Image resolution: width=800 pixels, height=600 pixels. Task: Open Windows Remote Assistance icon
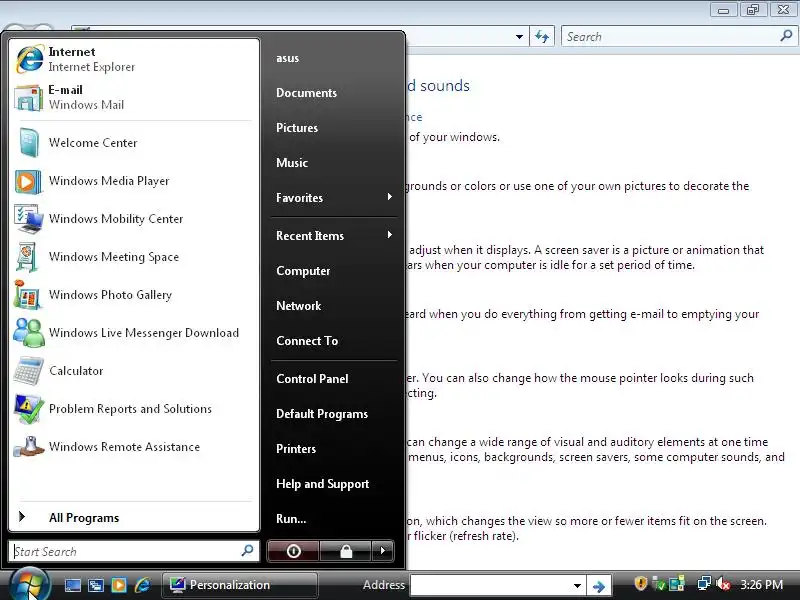point(29,447)
